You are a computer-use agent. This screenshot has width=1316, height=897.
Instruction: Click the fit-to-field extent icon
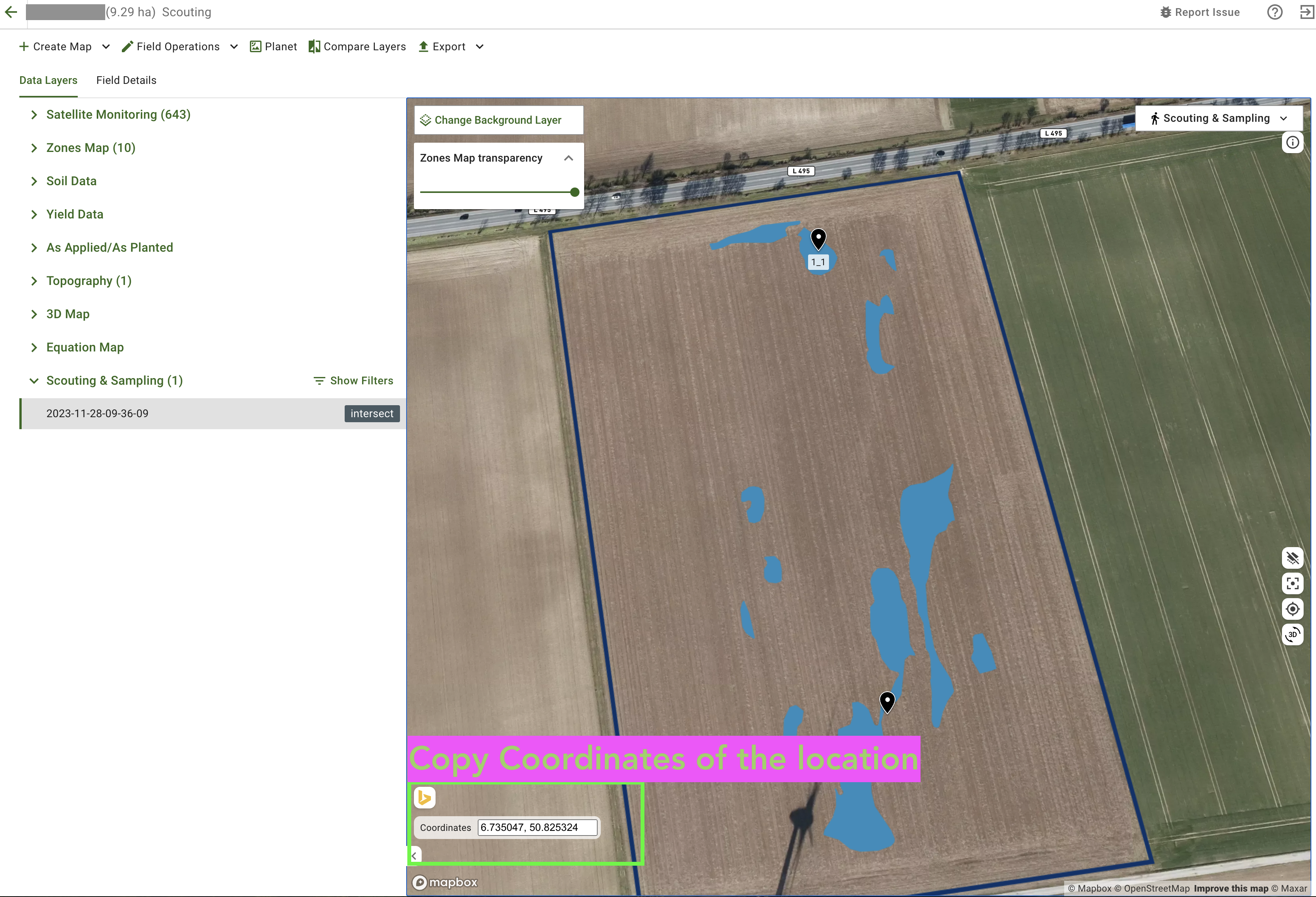click(x=1292, y=583)
